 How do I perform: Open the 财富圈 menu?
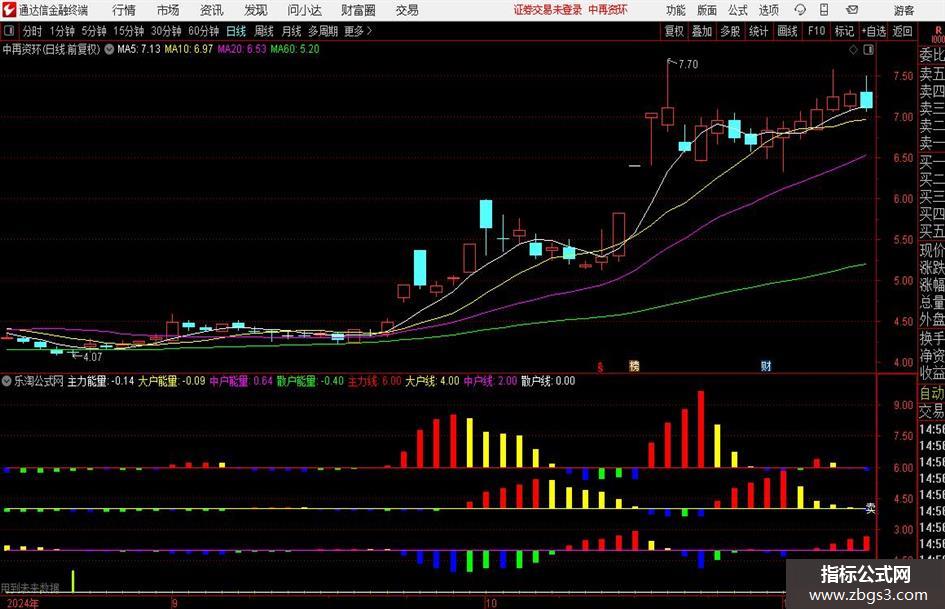pos(359,10)
